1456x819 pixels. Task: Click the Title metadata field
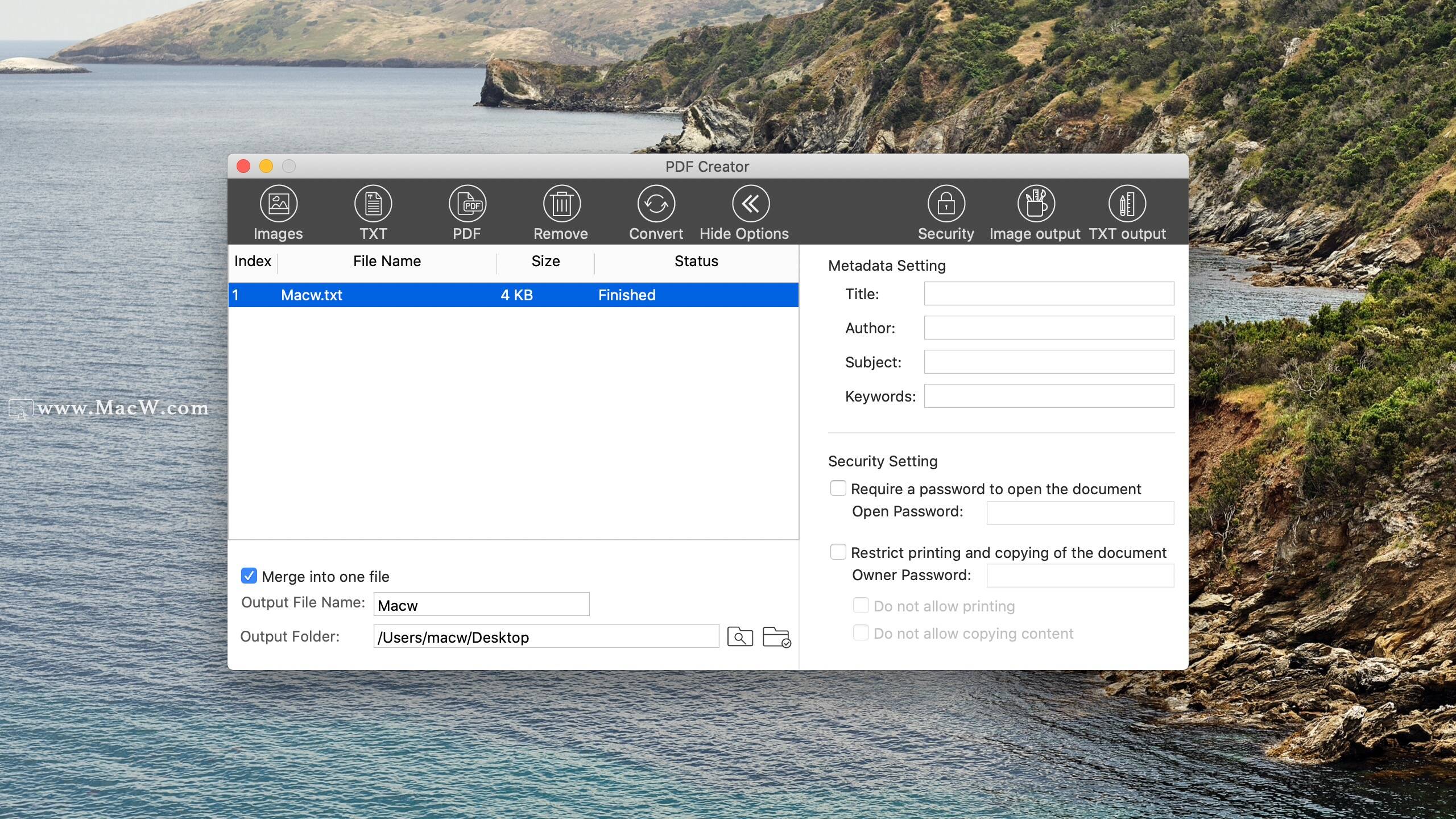(x=1049, y=293)
